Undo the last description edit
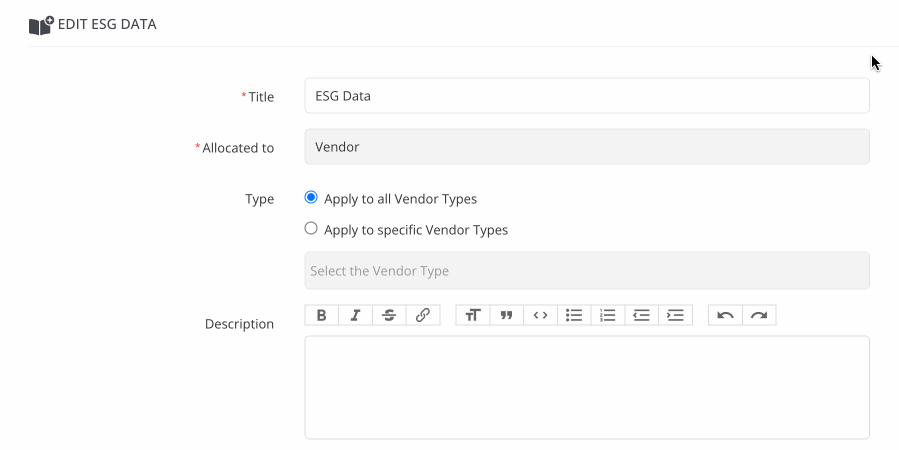 click(725, 315)
